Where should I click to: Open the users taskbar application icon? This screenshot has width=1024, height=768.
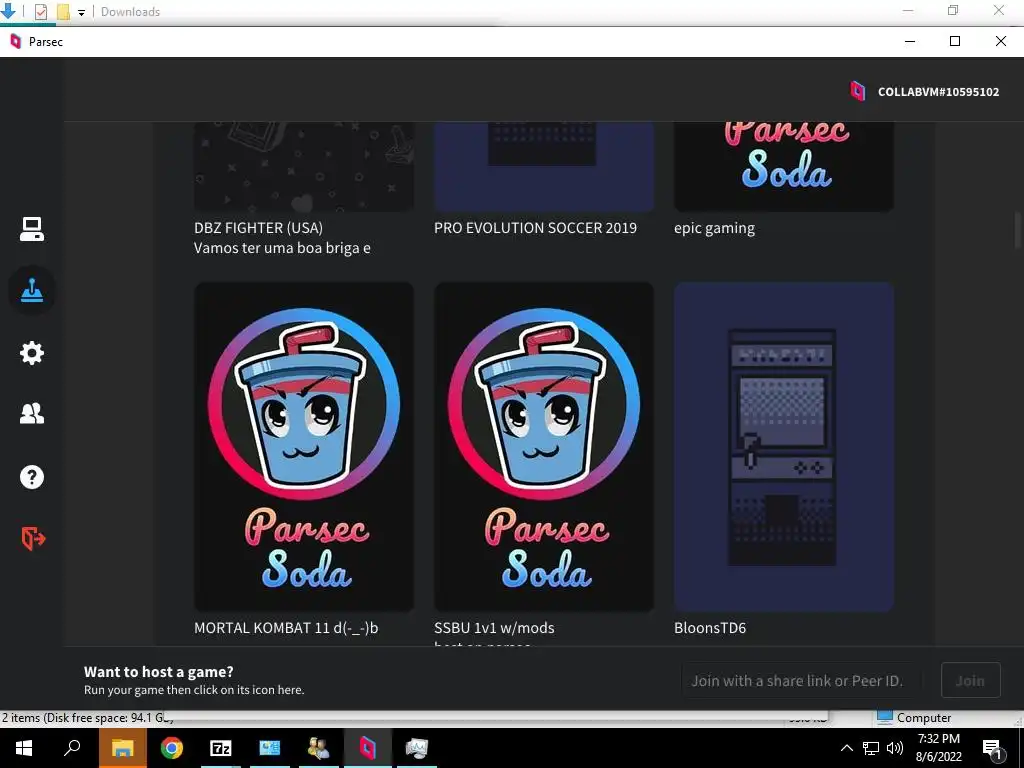coord(319,748)
